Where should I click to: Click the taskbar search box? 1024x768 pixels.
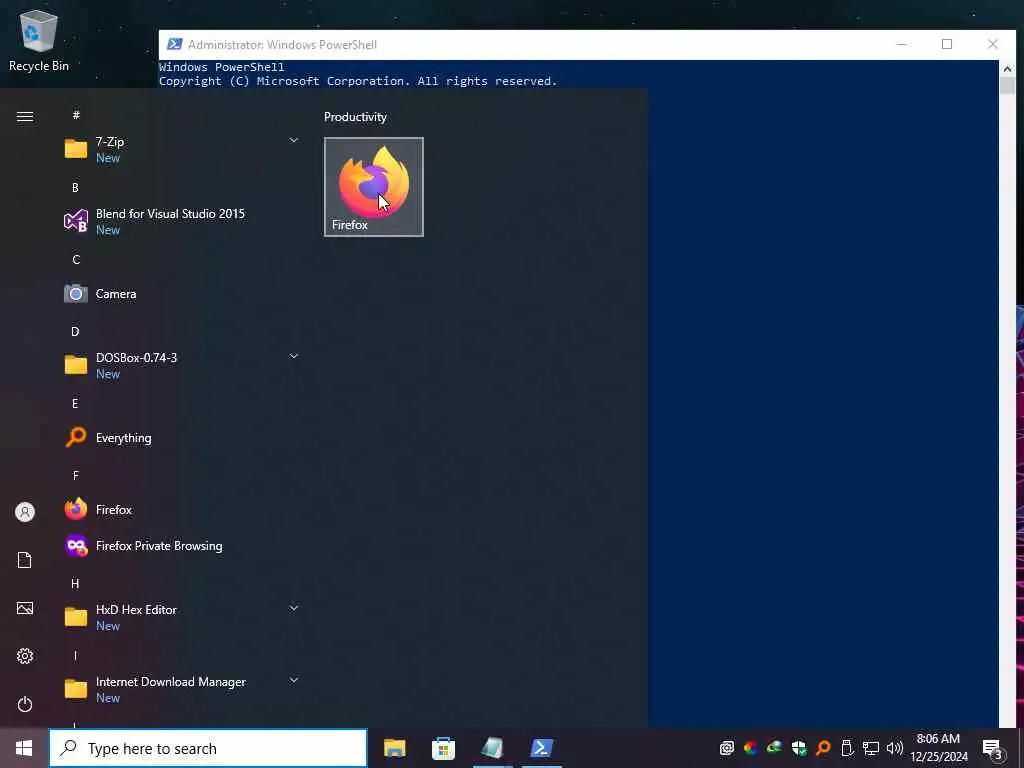pos(208,748)
